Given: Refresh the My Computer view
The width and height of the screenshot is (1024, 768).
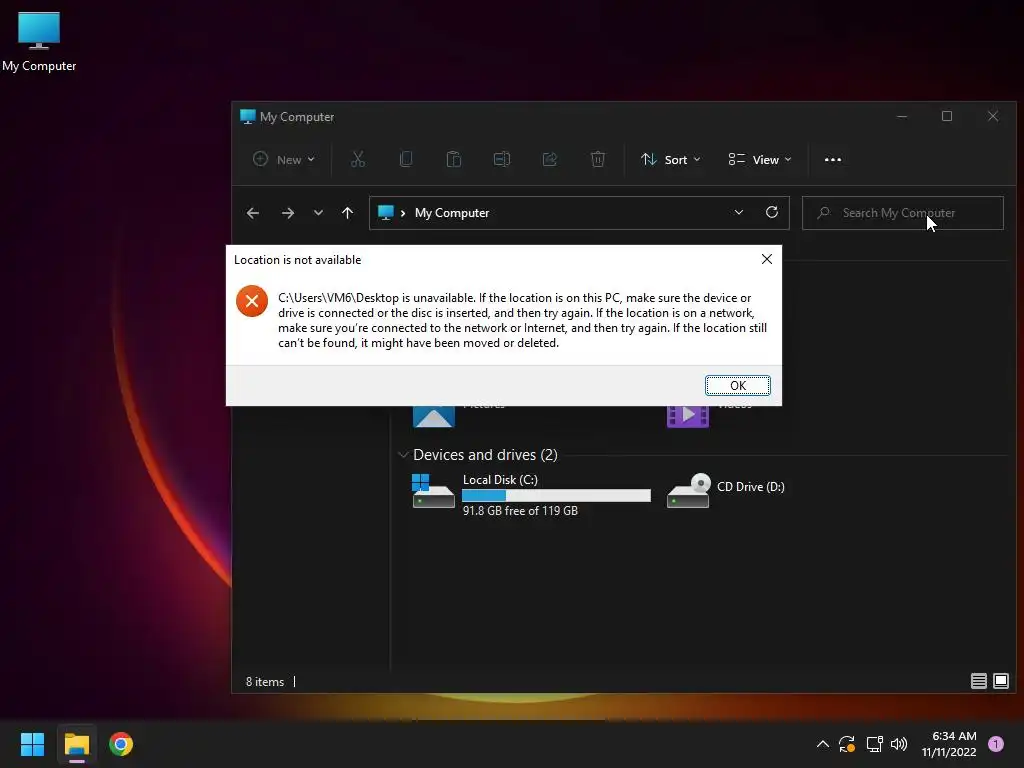Looking at the screenshot, I should [x=772, y=212].
